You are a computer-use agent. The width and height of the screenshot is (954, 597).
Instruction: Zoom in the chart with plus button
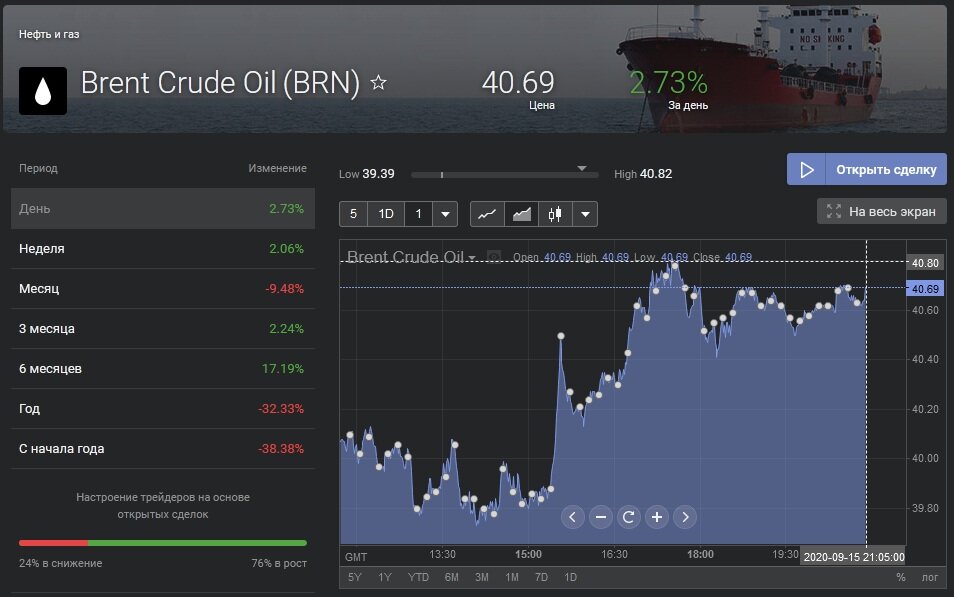(x=656, y=517)
